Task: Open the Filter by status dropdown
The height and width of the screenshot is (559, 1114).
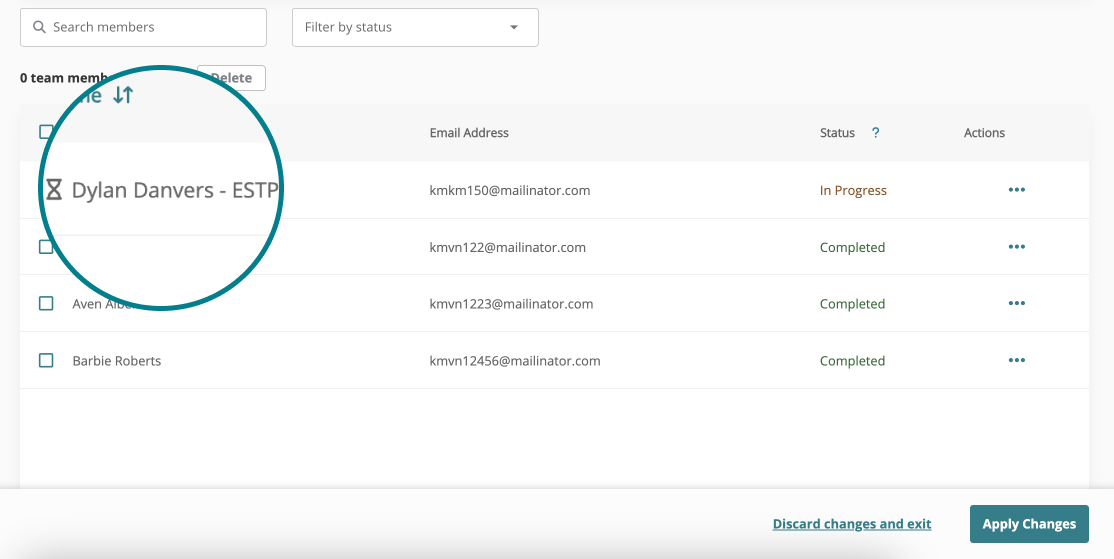Action: 415,27
